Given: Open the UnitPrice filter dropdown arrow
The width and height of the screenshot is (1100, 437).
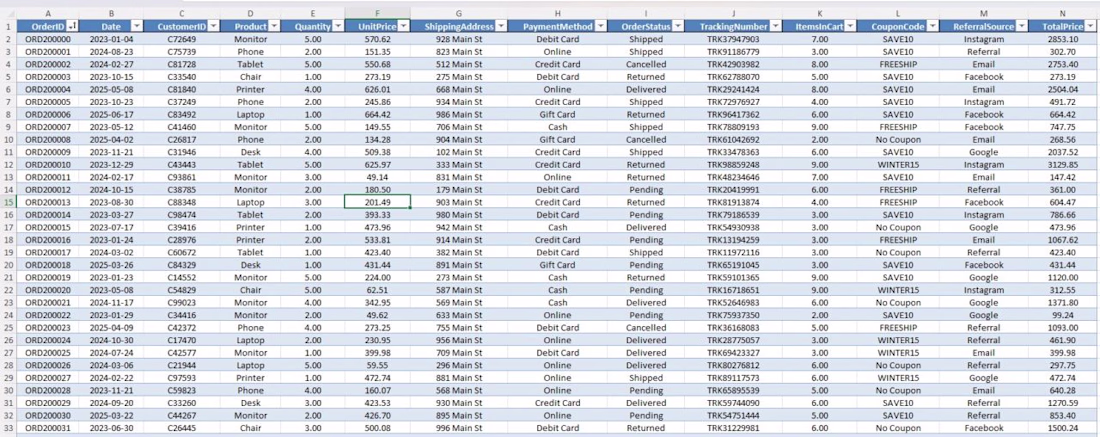Looking at the screenshot, I should tap(404, 27).
